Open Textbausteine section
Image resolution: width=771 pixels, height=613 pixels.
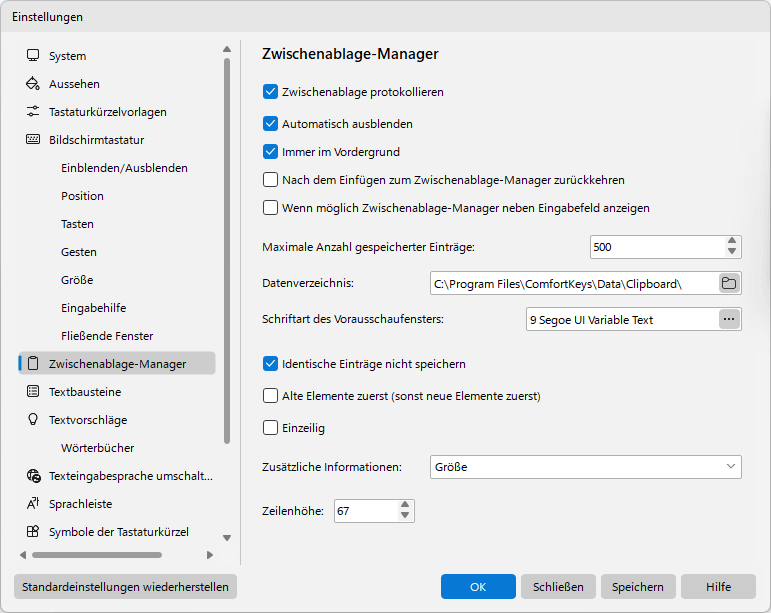[85, 392]
